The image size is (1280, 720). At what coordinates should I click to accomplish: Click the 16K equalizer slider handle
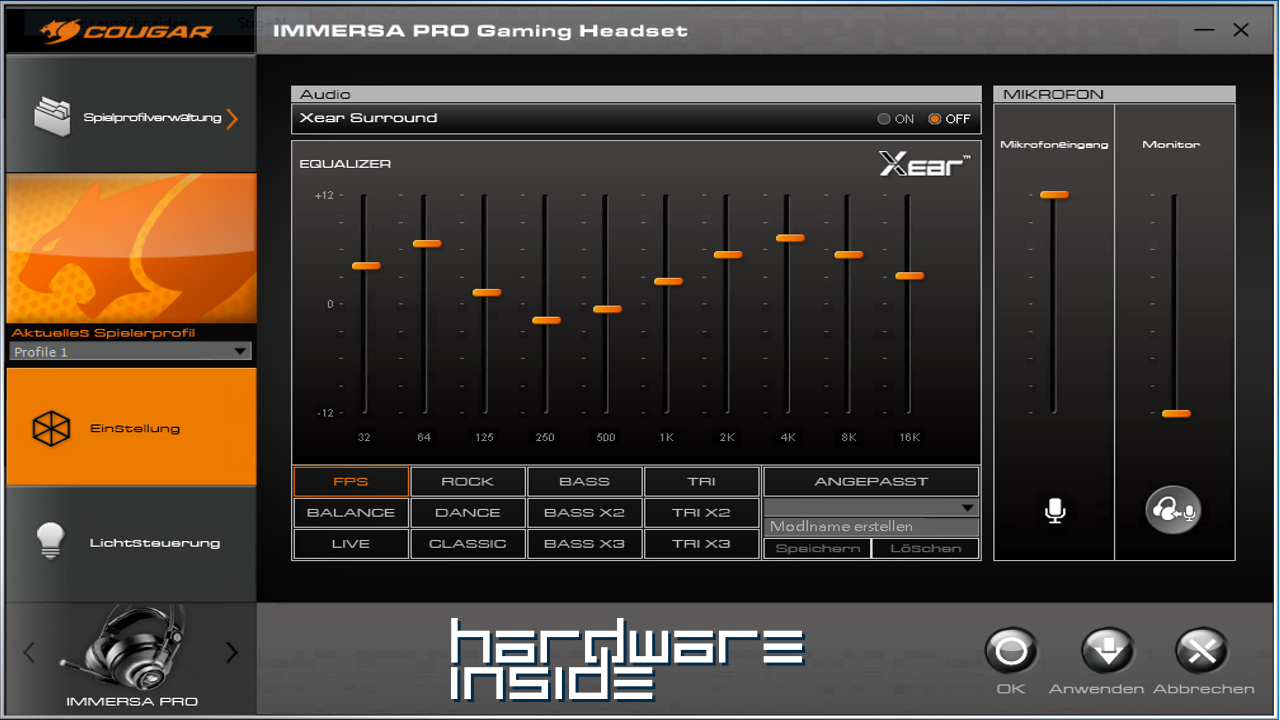(909, 276)
